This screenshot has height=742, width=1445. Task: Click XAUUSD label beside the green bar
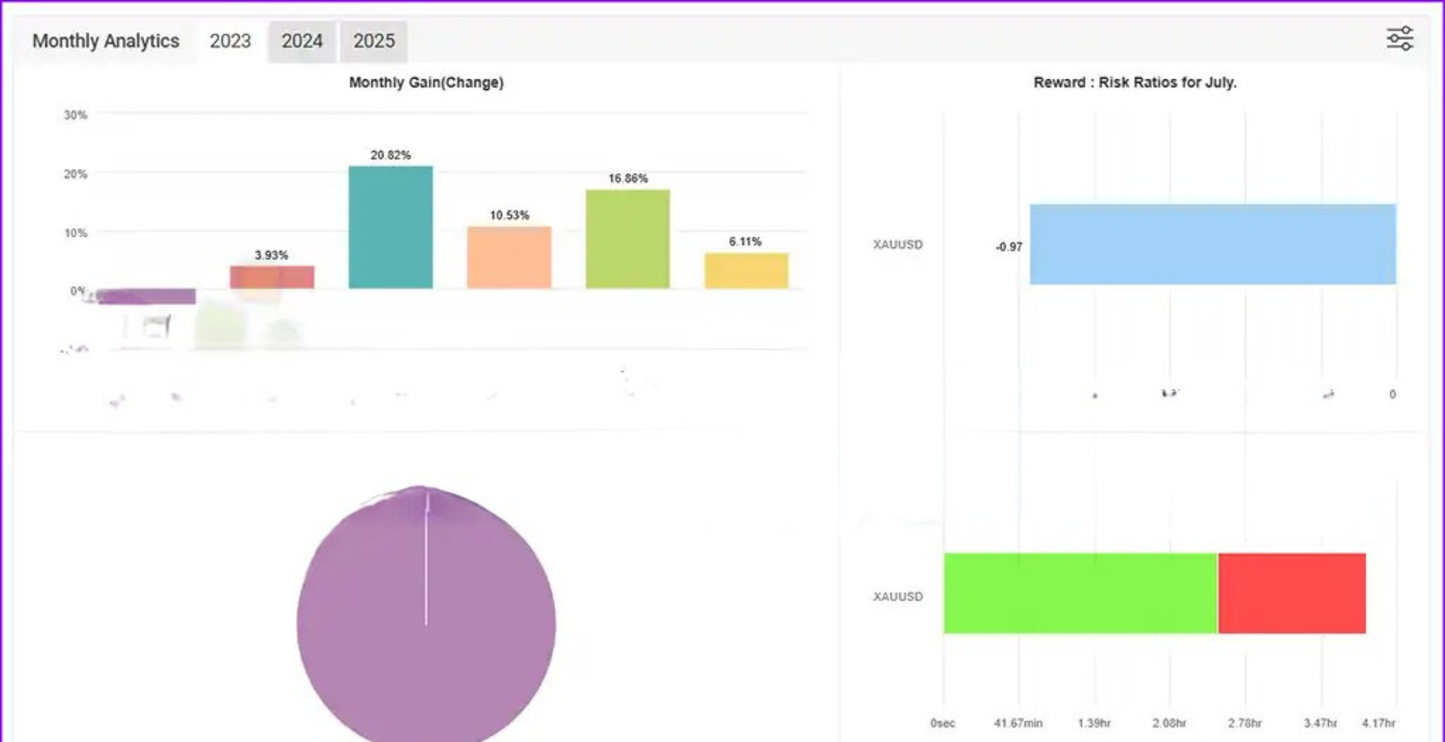click(x=897, y=597)
